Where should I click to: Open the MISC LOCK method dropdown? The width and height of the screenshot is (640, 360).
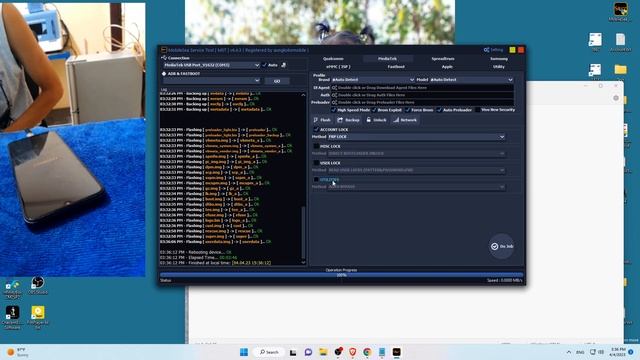(416, 153)
